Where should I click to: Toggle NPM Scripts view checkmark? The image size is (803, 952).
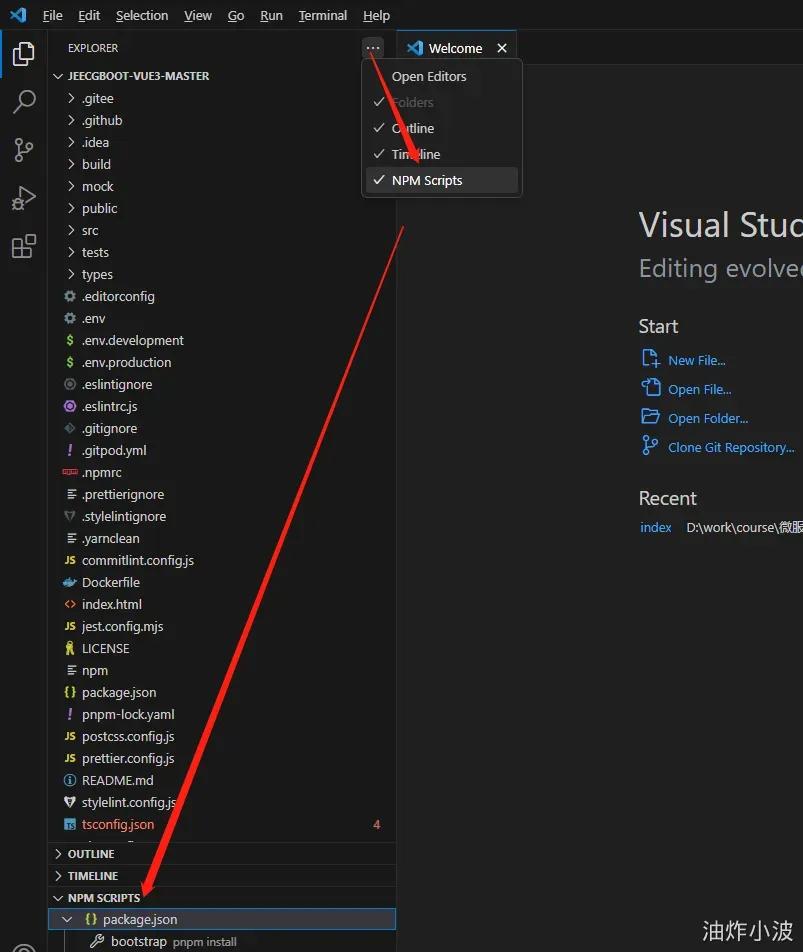[x=426, y=180]
